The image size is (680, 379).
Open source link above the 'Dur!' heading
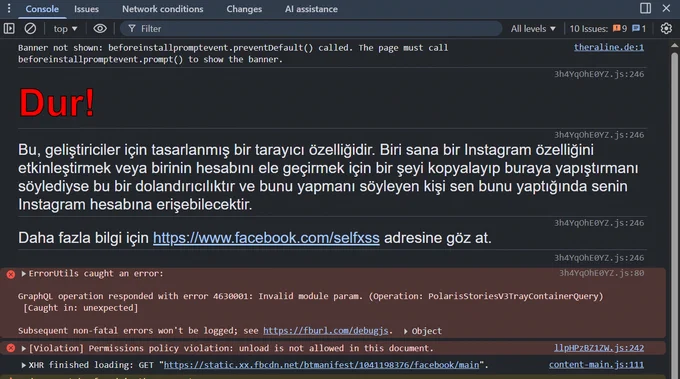coord(599,74)
